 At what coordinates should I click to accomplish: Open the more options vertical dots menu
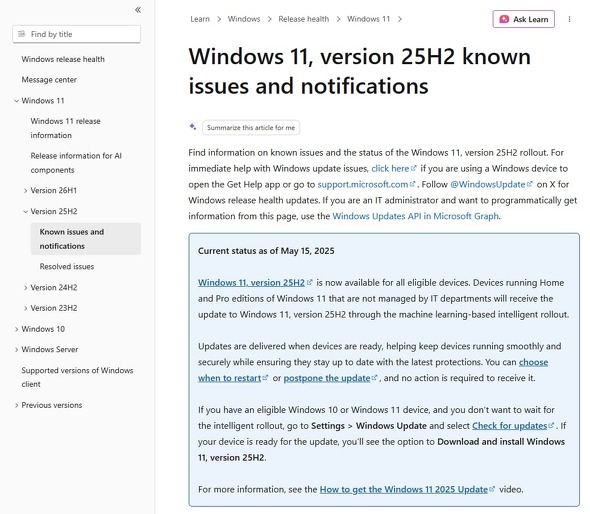[569, 19]
